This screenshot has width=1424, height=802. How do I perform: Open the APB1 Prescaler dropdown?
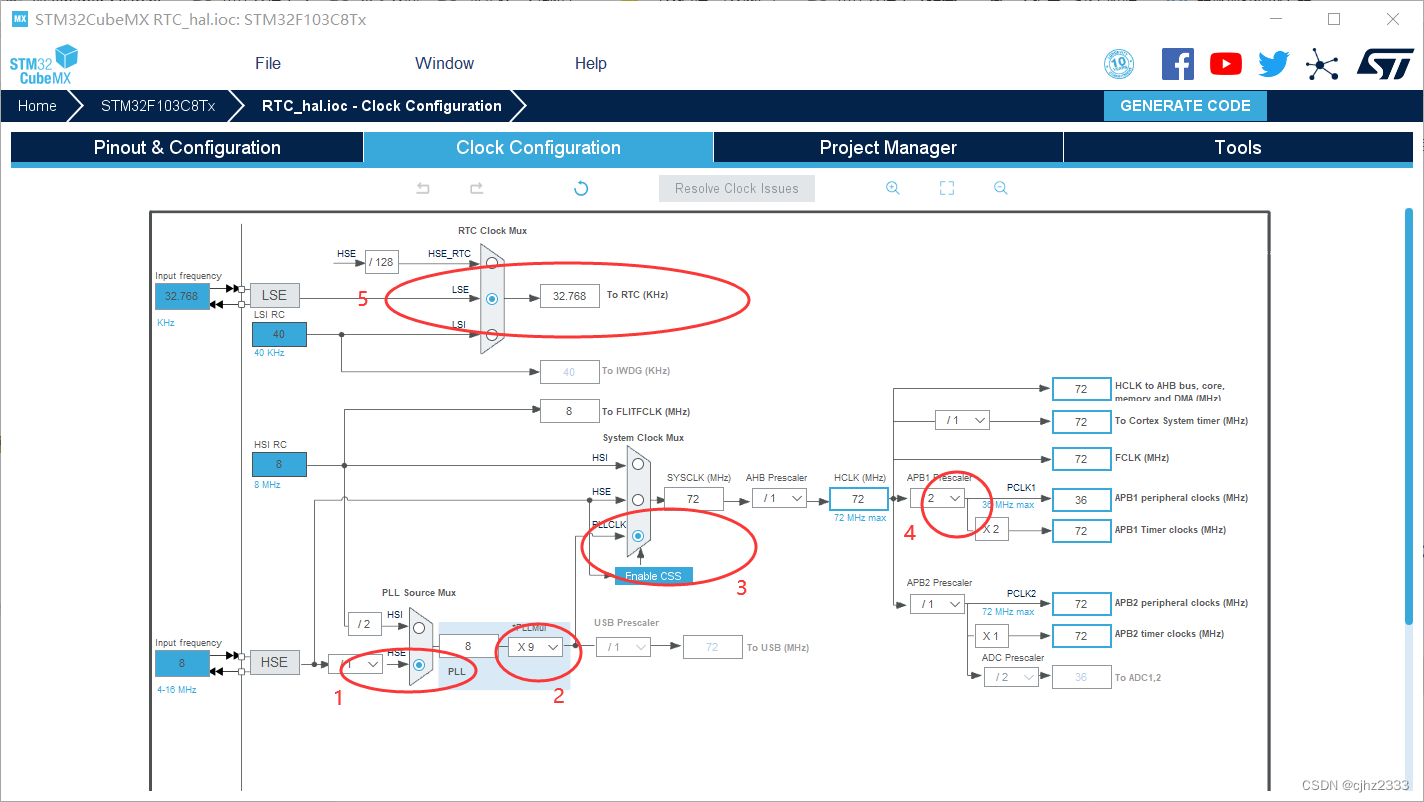(937, 497)
